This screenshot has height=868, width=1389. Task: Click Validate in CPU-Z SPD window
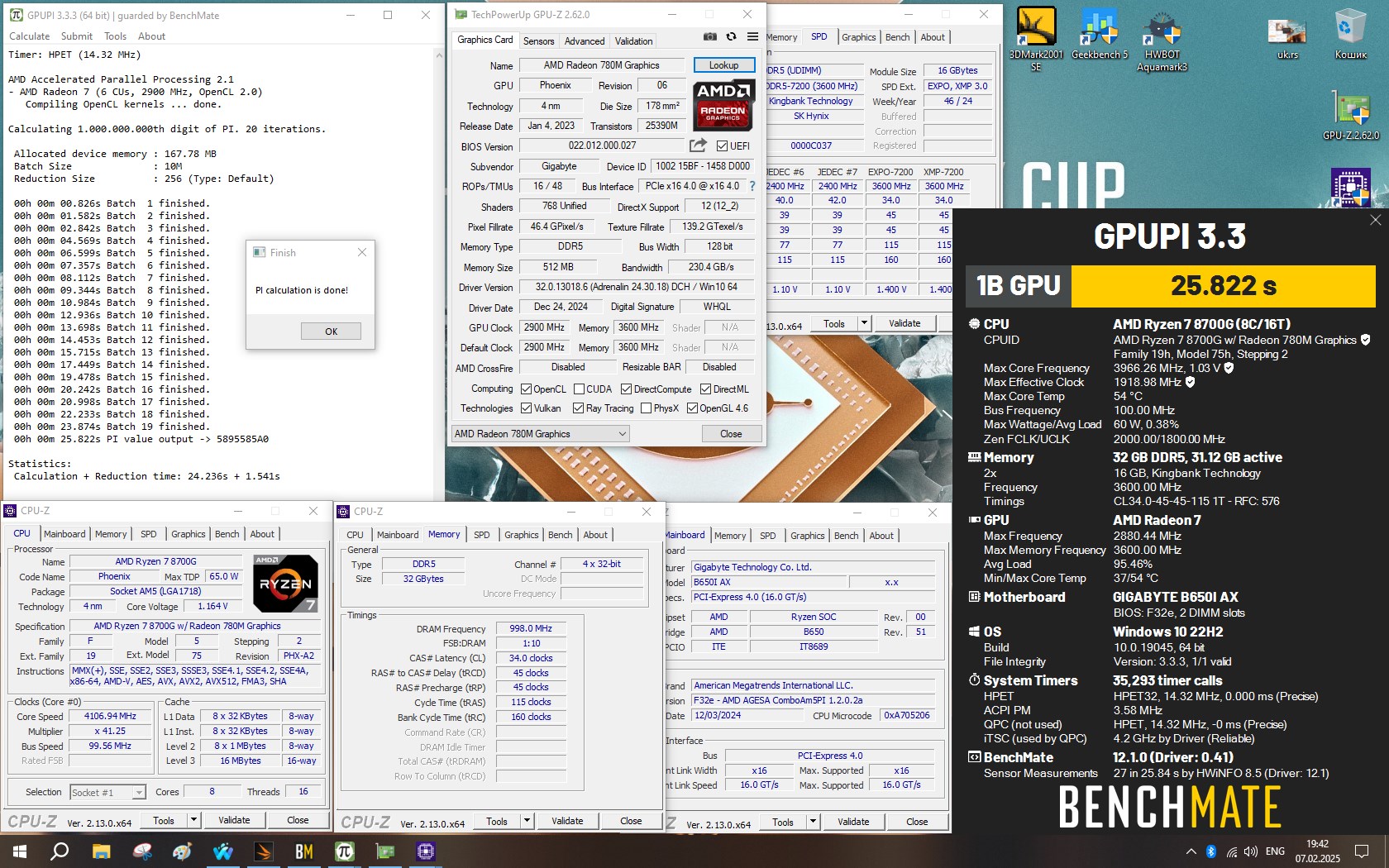click(905, 323)
